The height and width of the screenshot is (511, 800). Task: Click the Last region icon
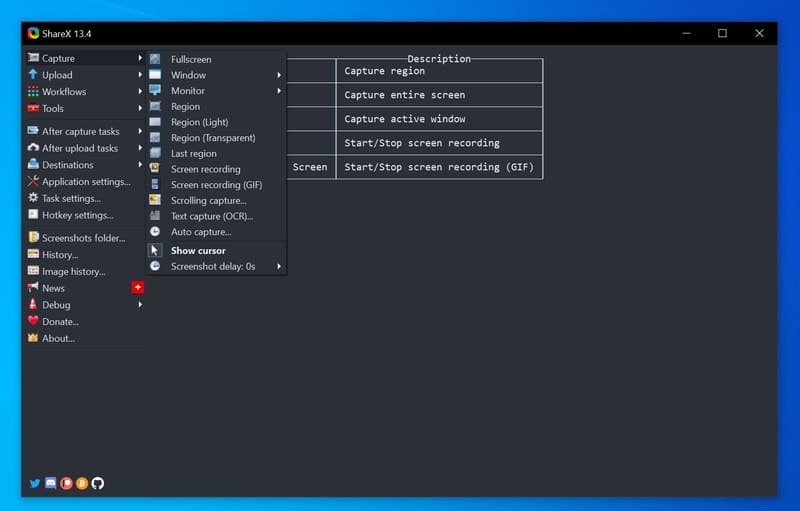(155, 153)
